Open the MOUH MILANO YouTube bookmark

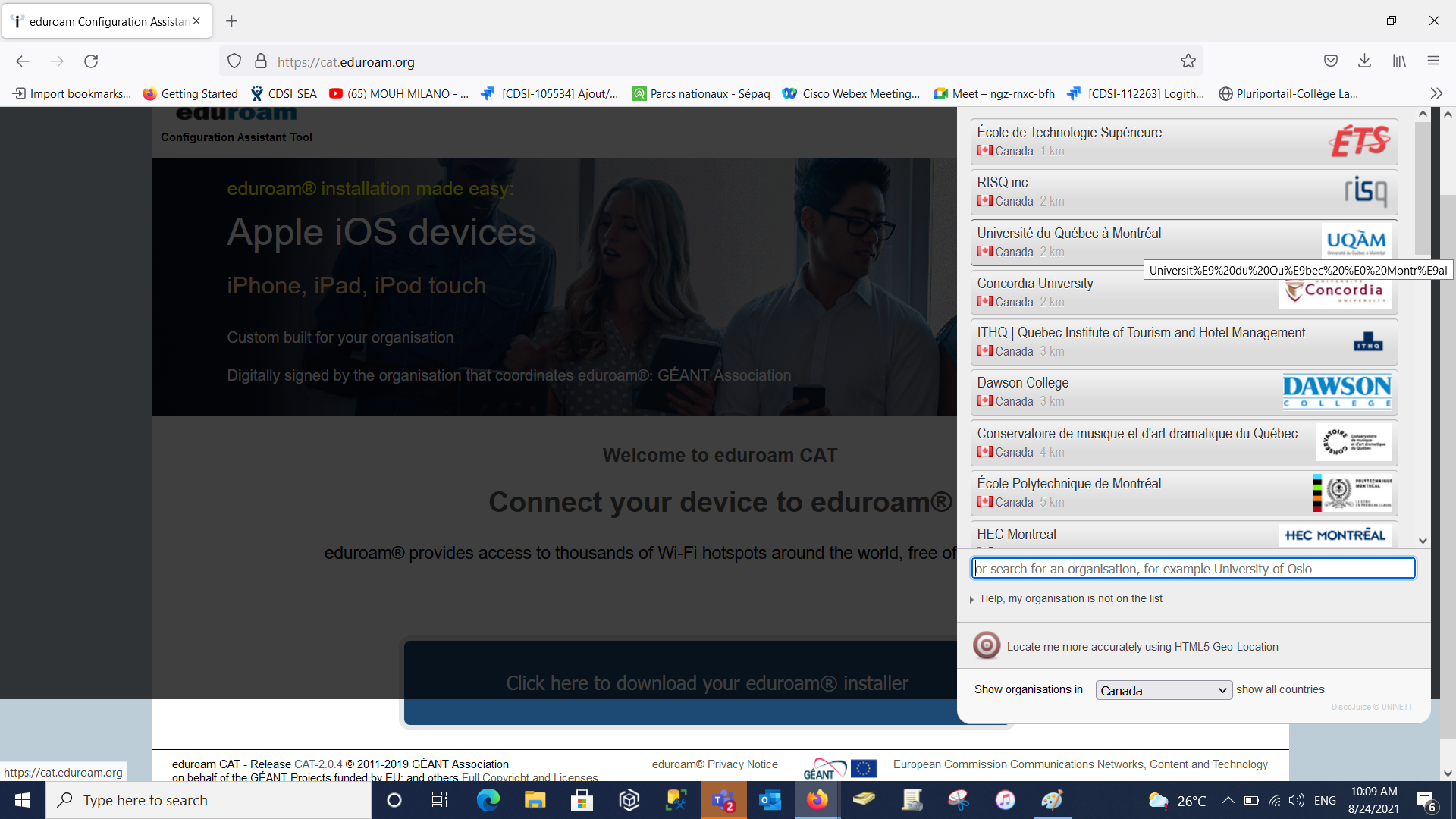(399, 93)
